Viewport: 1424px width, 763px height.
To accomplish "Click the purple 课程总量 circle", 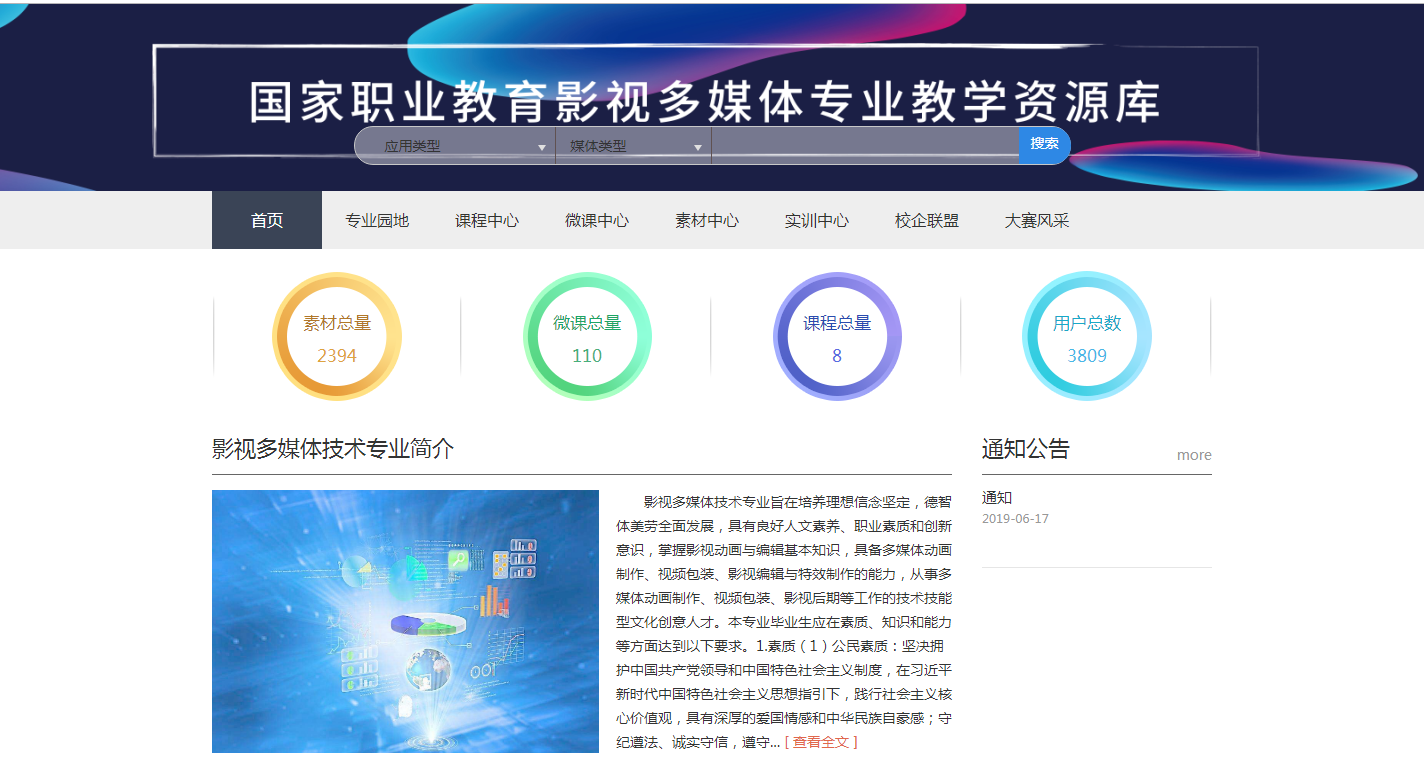I will [x=837, y=336].
